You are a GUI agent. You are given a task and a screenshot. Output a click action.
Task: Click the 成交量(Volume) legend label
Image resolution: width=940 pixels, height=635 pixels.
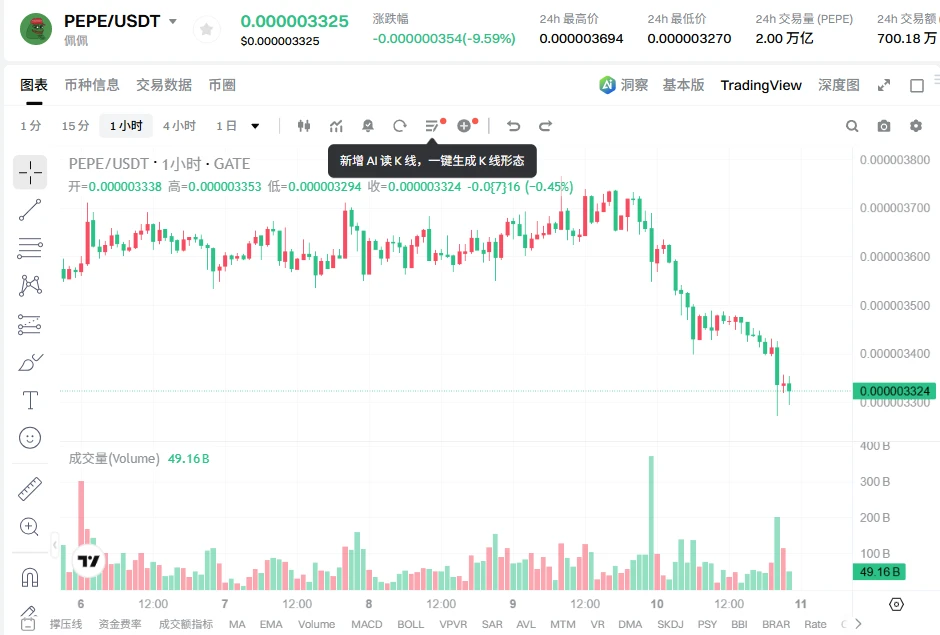click(114, 459)
